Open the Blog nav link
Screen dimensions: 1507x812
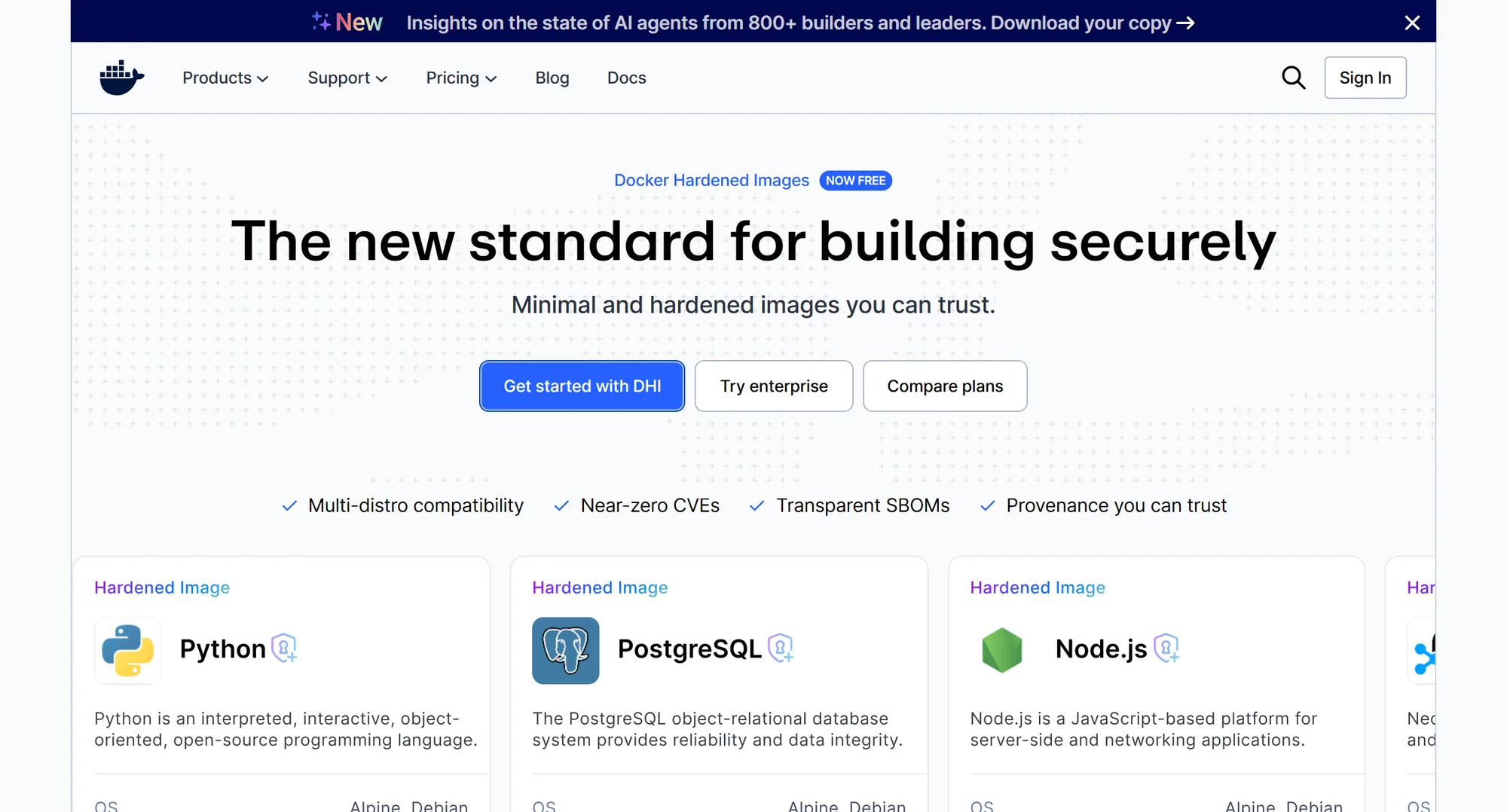[552, 78]
